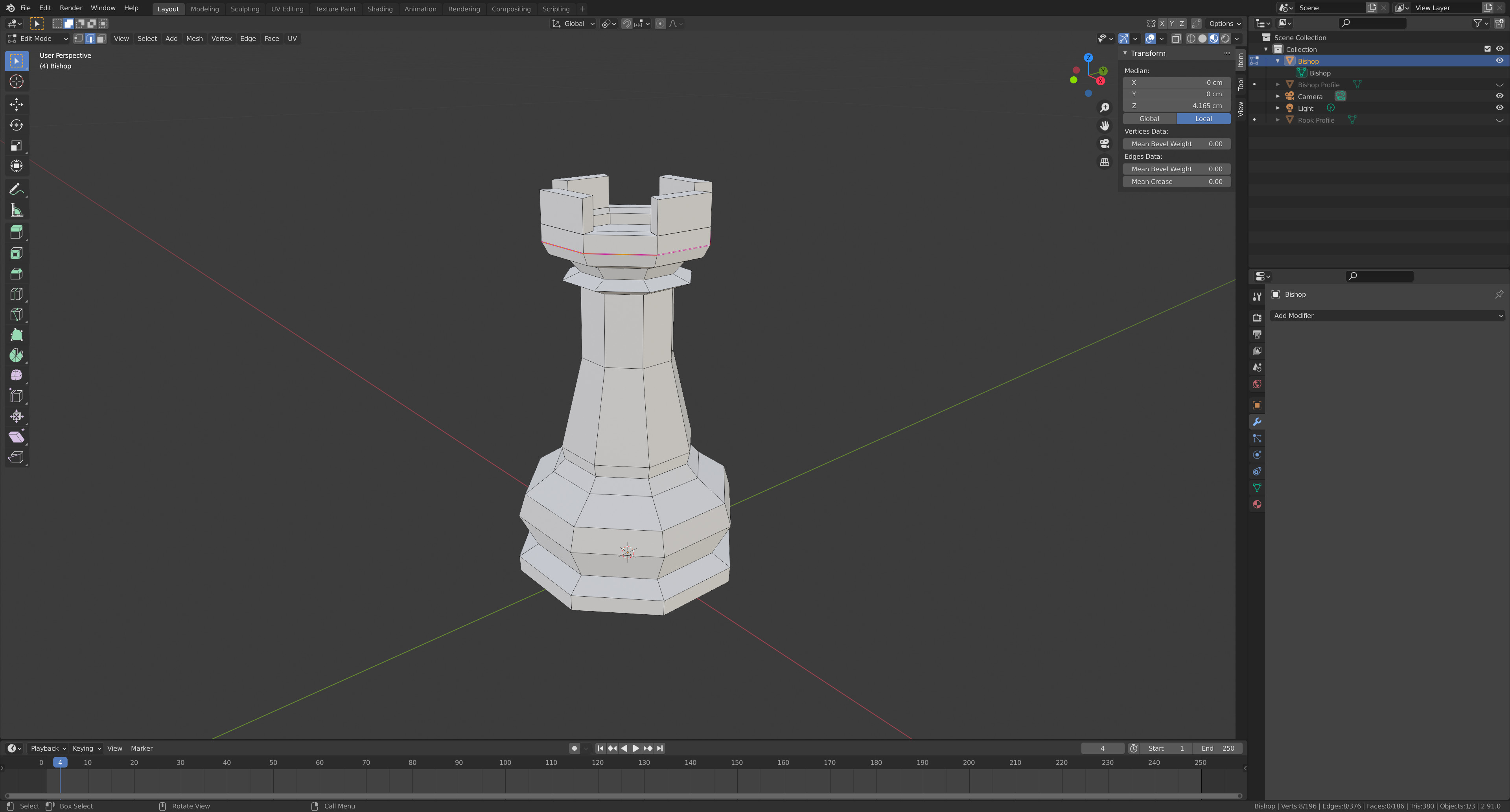
Task: Open the Render properties tab icon
Action: point(1257,317)
